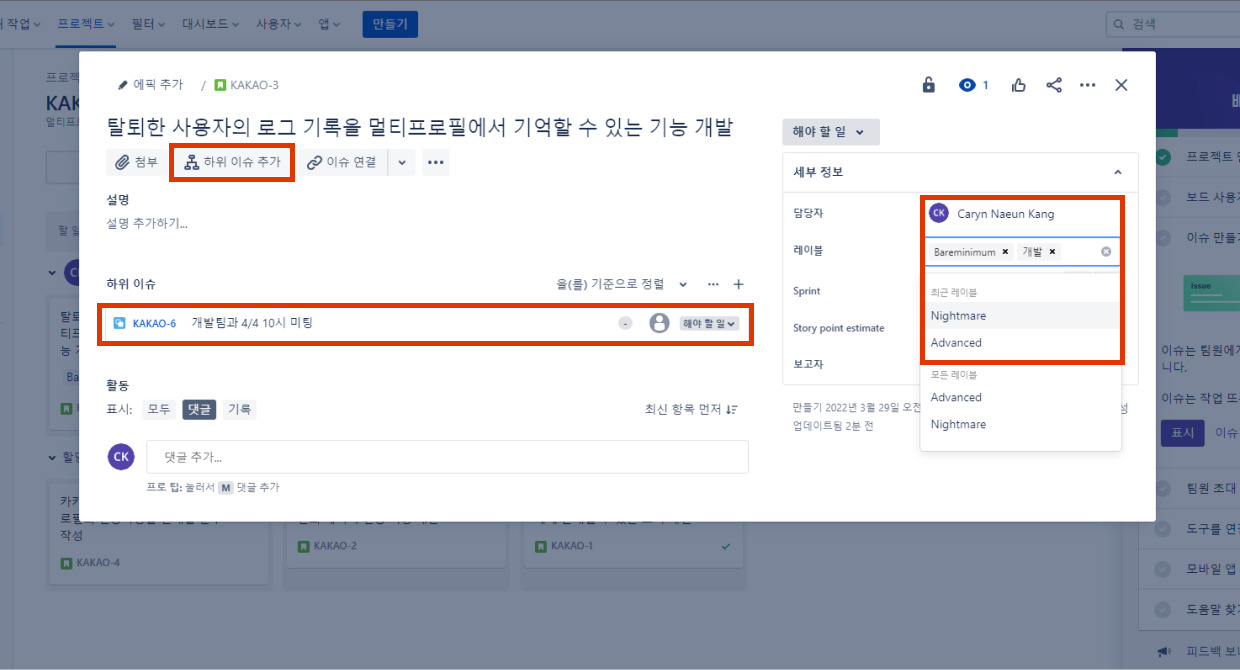
Task: Expand the dropdown beside 이슈 연결
Action: pyautogui.click(x=401, y=162)
